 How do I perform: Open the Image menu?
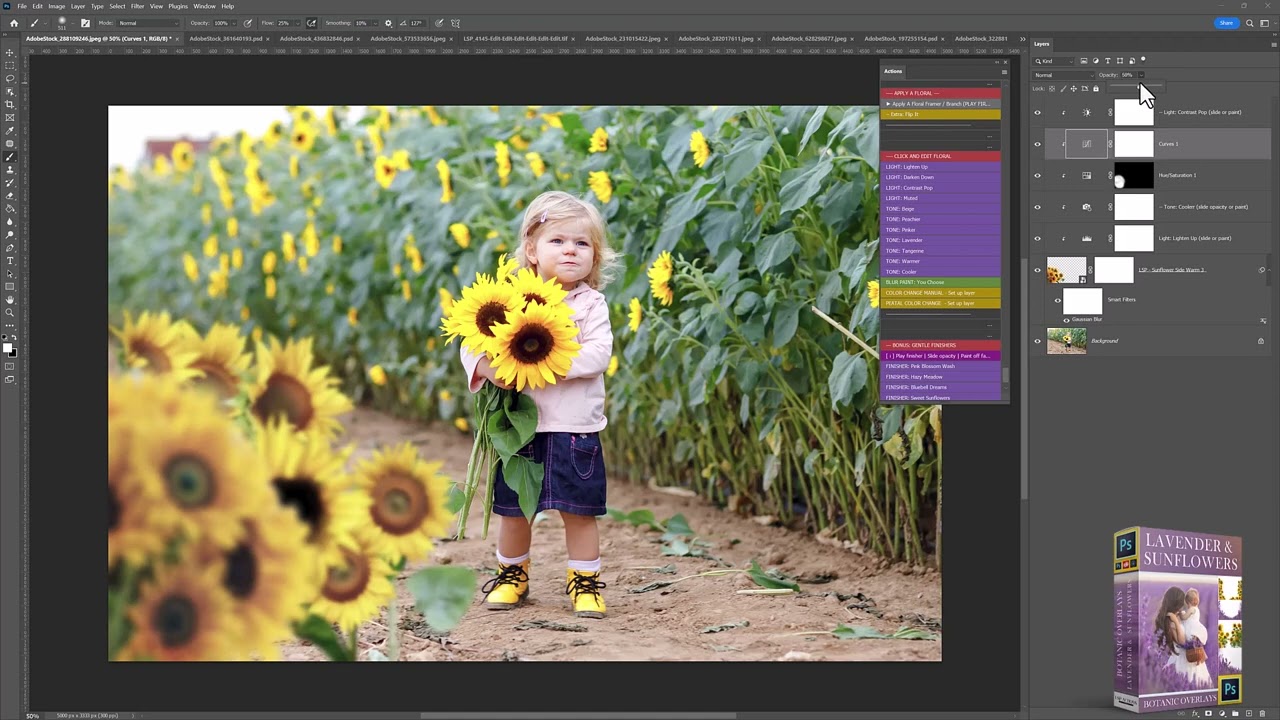[x=57, y=6]
